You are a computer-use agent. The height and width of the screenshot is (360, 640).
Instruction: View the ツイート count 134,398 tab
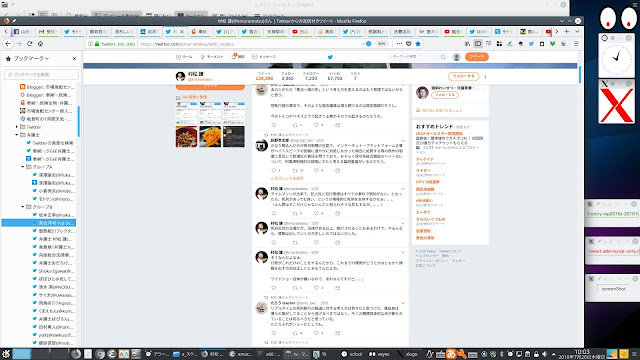pyautogui.click(x=264, y=76)
